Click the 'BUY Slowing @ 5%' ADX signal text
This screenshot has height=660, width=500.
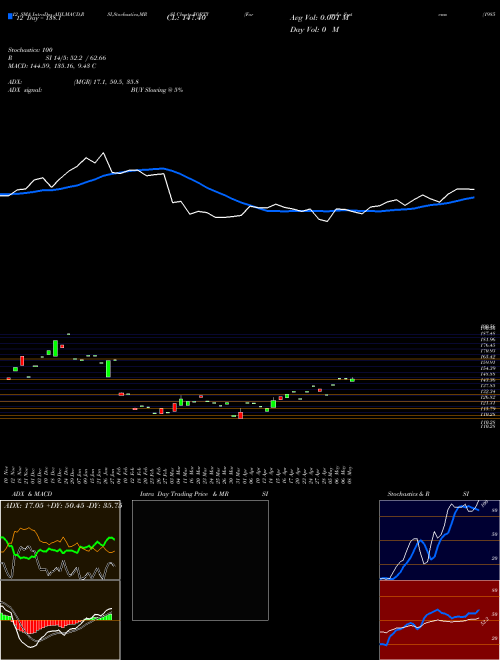click(157, 90)
